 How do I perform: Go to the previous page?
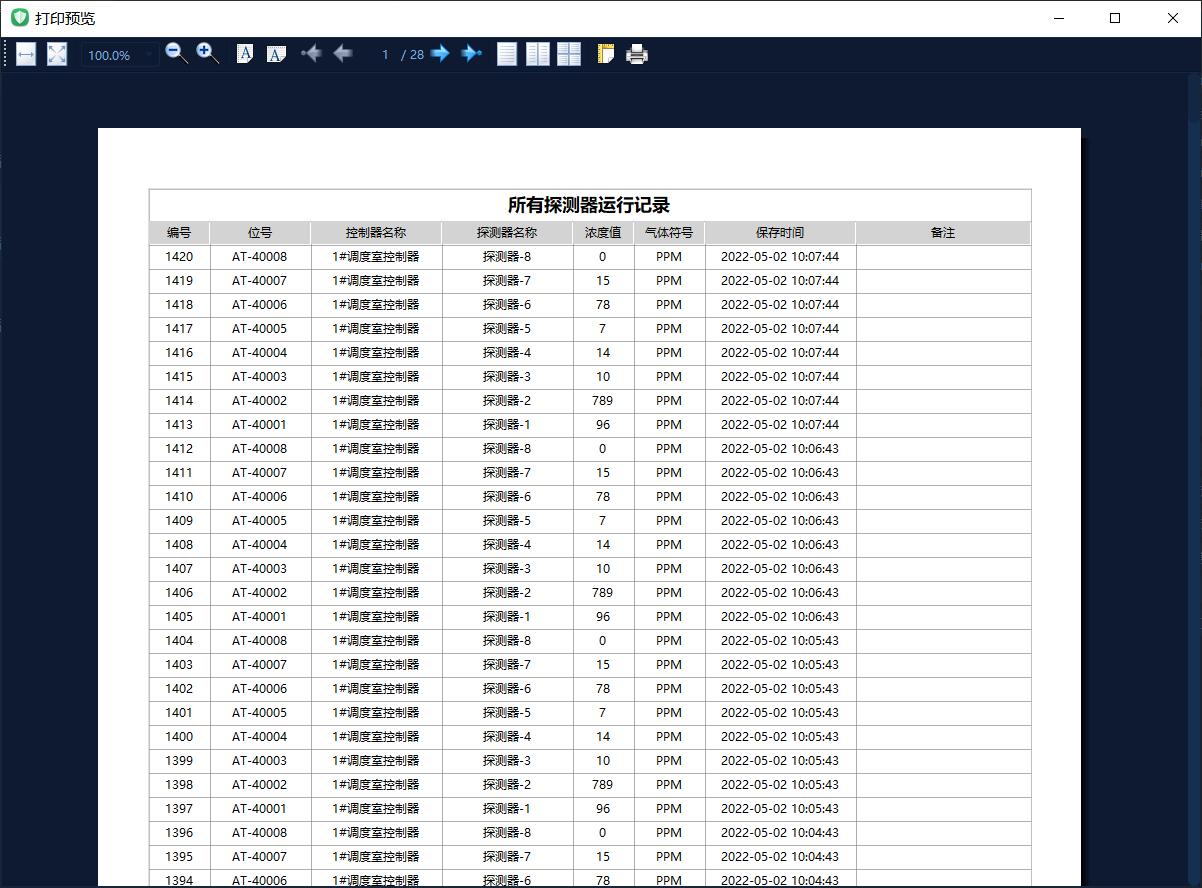pos(342,54)
